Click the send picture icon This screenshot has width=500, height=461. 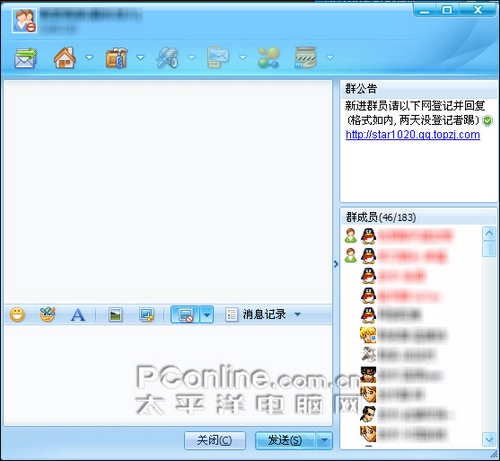click(115, 314)
